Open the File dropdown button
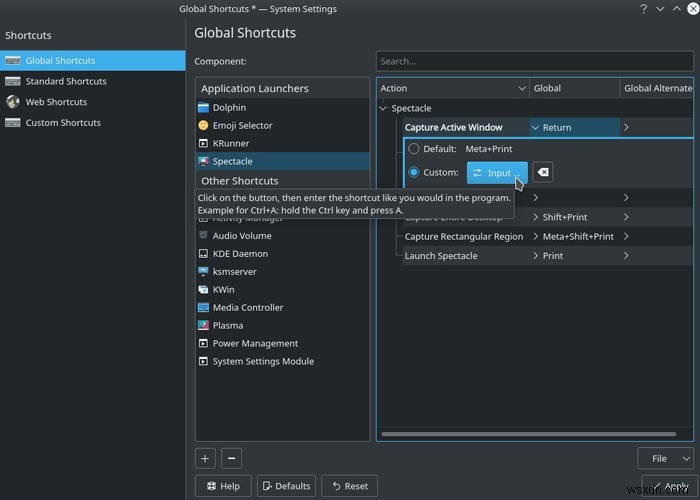The image size is (700, 500). [x=665, y=458]
